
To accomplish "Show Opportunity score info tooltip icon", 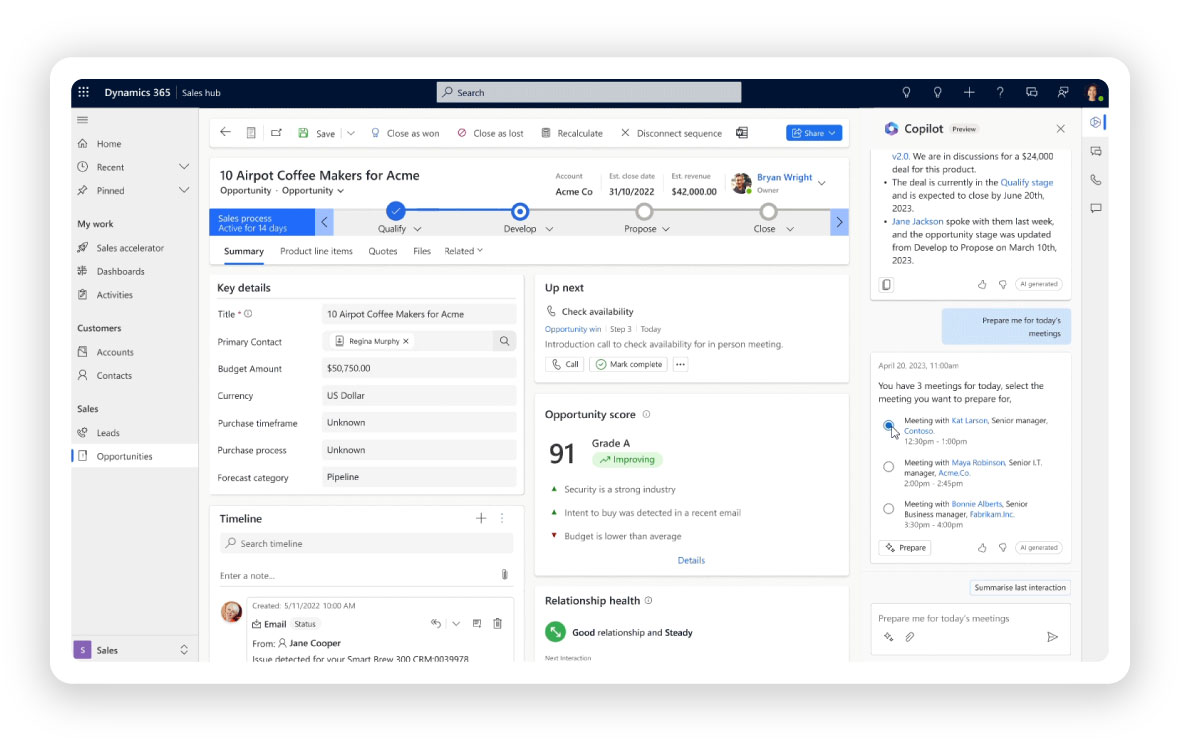I will 646,414.
